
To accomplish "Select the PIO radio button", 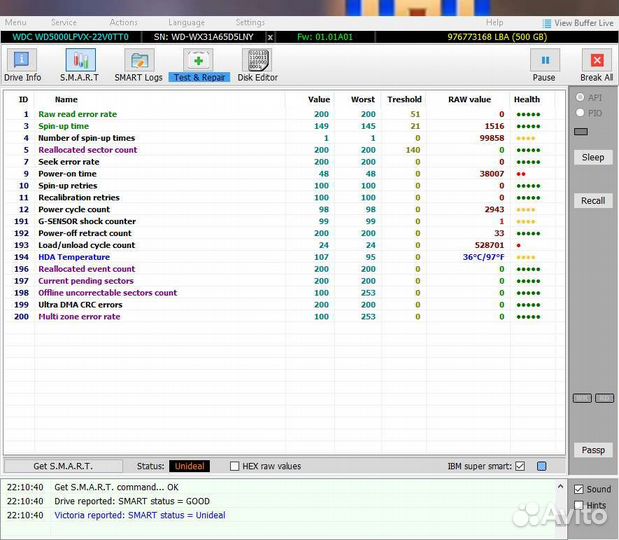I will tap(580, 113).
